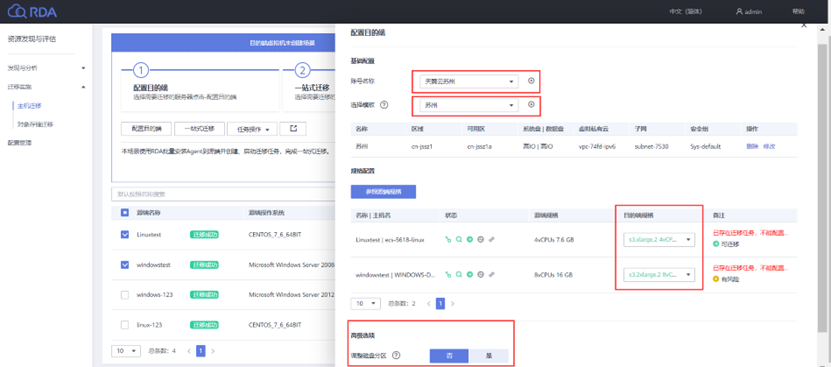831x367 pixels.
Task: Open target spec dropdown for windowstest row
Action: point(659,275)
